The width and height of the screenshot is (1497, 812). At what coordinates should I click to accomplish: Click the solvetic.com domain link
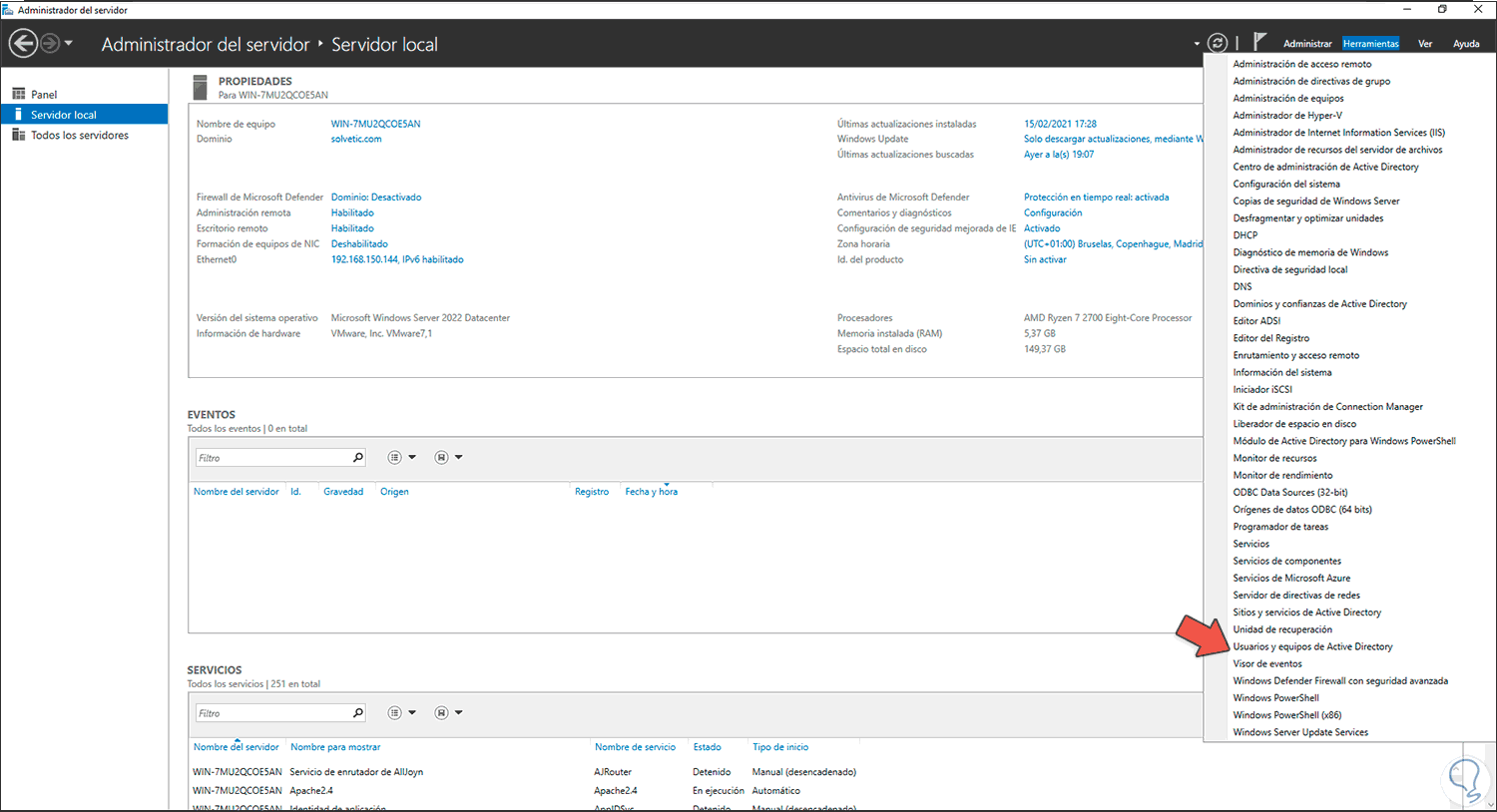(356, 139)
